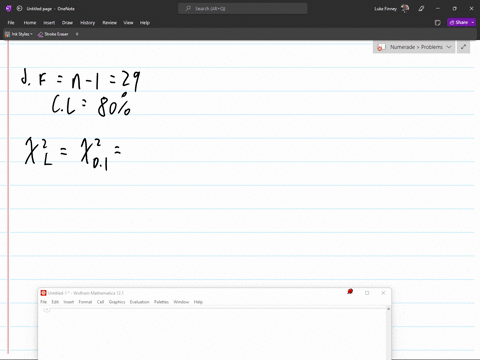480x360 pixels.
Task: Switch to the Draw ribbon tab
Action: (67, 23)
